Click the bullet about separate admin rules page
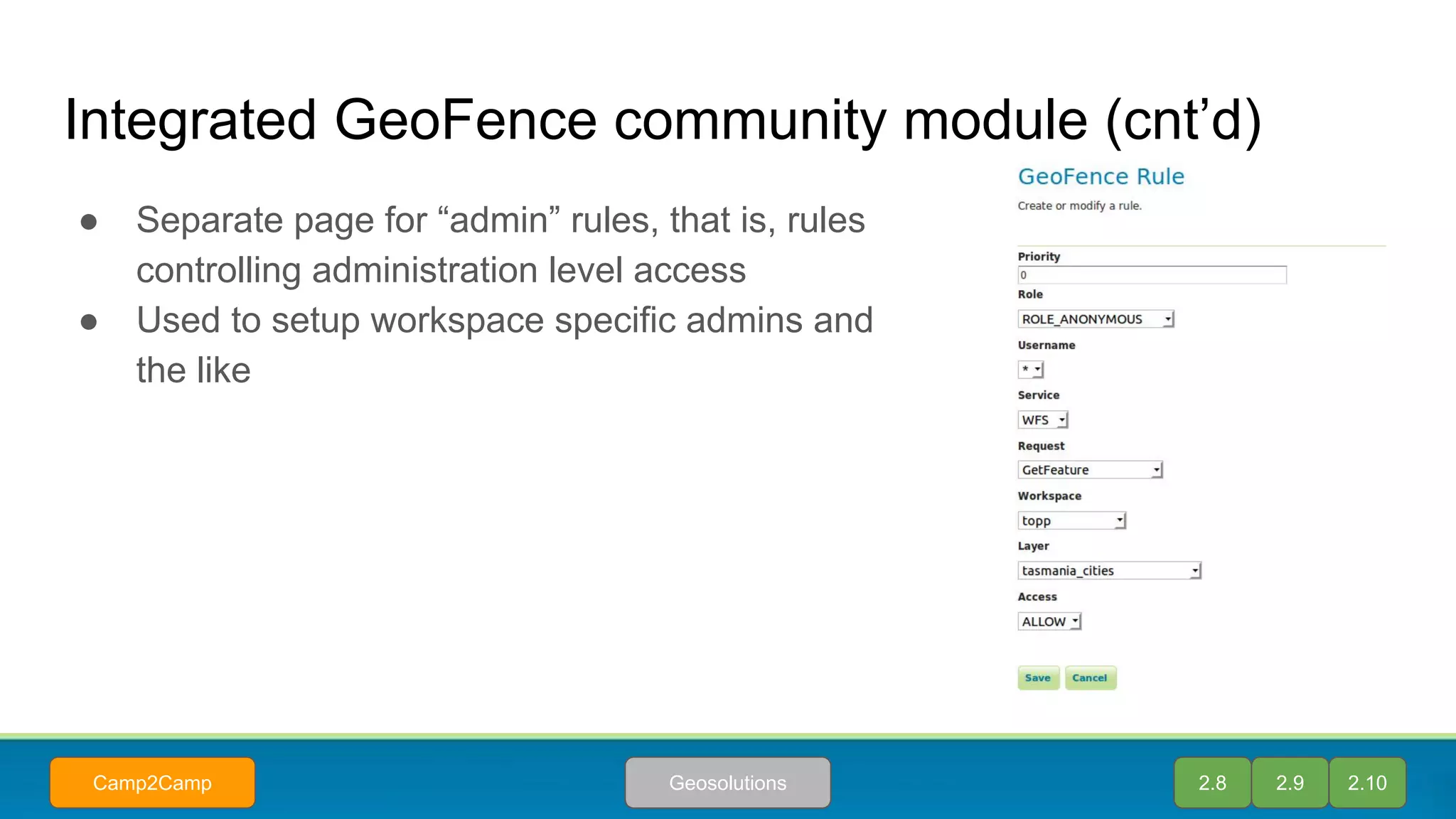 500,245
